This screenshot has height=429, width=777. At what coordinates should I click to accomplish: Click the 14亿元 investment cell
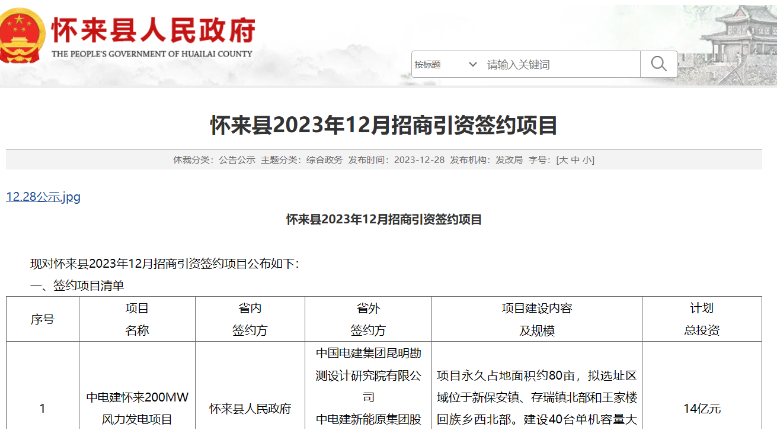tap(702, 408)
